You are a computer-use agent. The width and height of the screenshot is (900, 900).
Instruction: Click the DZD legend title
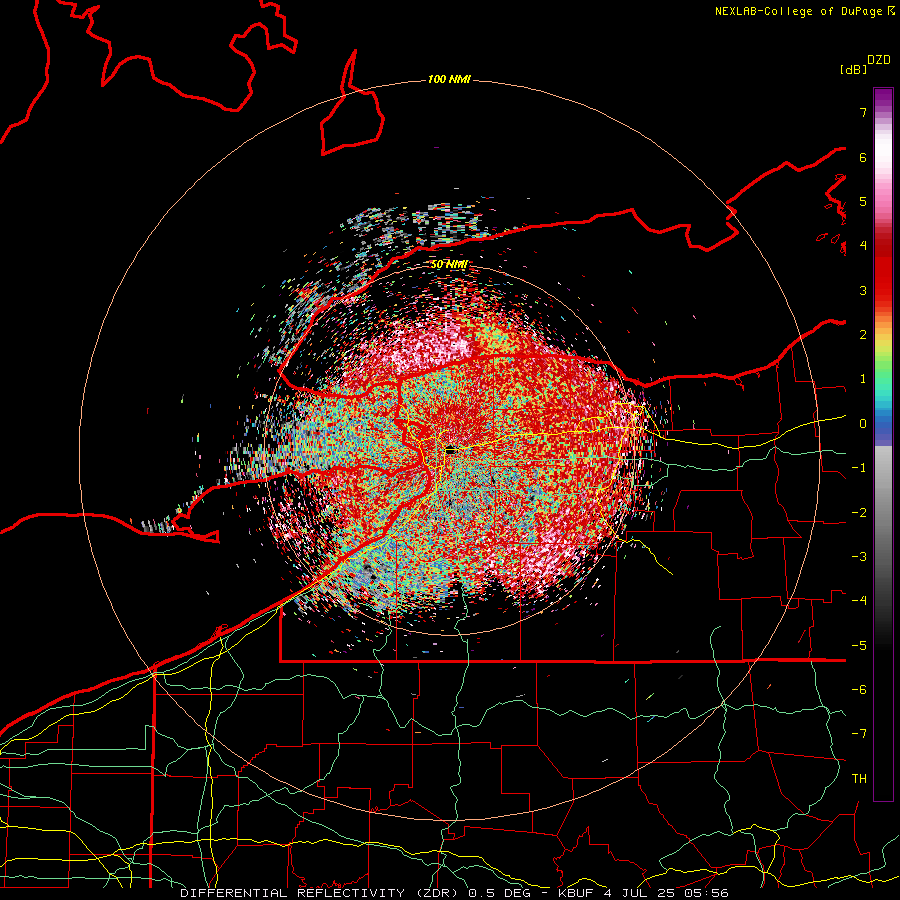pyautogui.click(x=879, y=60)
